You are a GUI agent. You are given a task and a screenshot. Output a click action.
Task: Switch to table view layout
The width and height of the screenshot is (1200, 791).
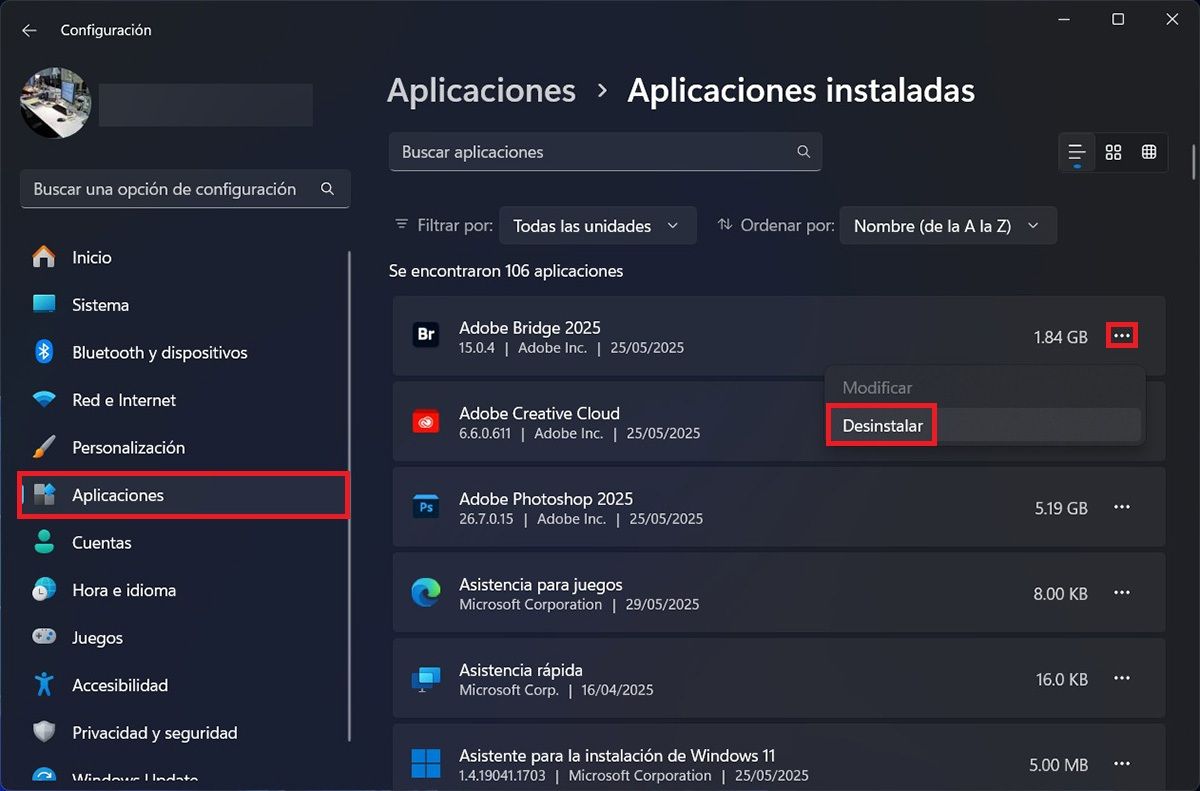pos(1149,152)
